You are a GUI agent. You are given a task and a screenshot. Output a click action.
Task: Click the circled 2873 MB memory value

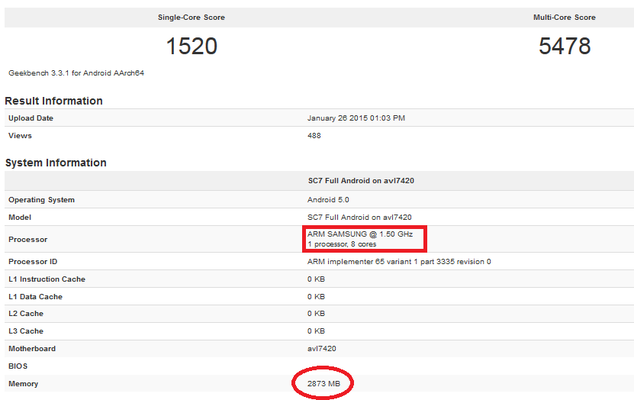[x=323, y=383]
